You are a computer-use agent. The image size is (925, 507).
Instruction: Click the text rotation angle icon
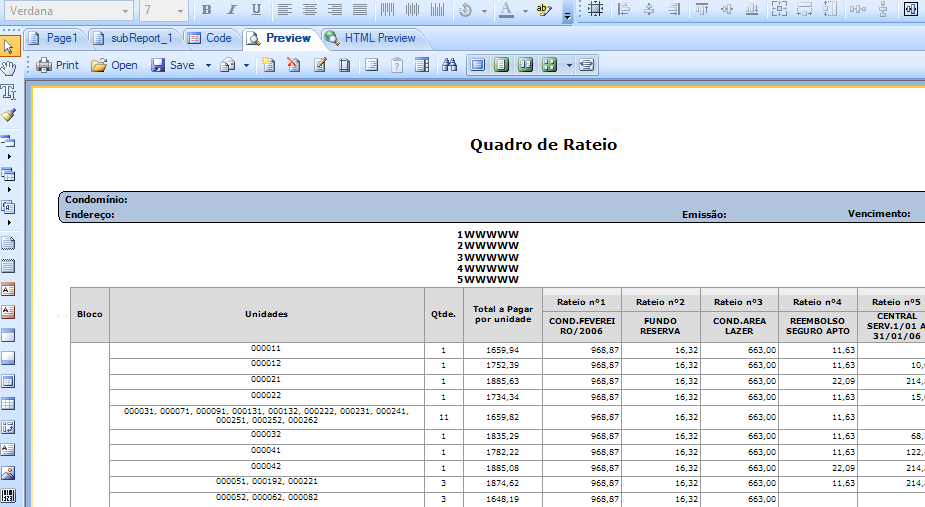466,10
